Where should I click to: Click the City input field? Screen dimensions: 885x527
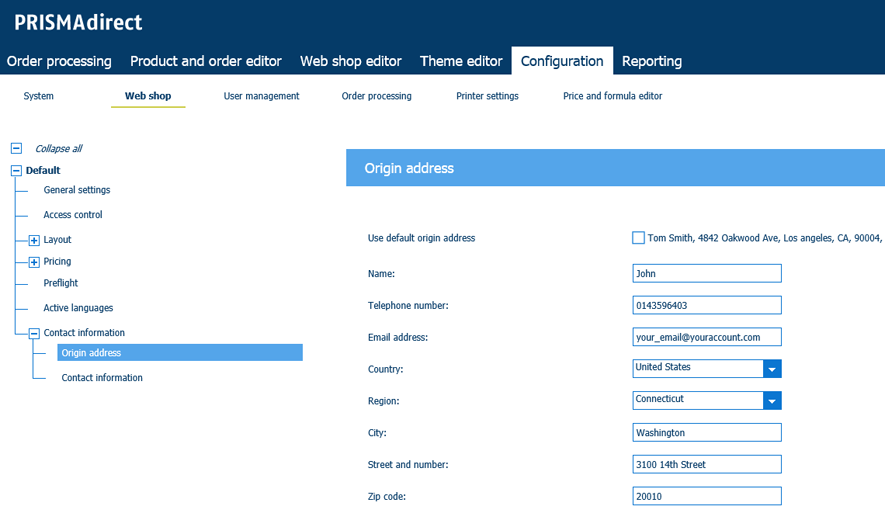click(x=707, y=433)
